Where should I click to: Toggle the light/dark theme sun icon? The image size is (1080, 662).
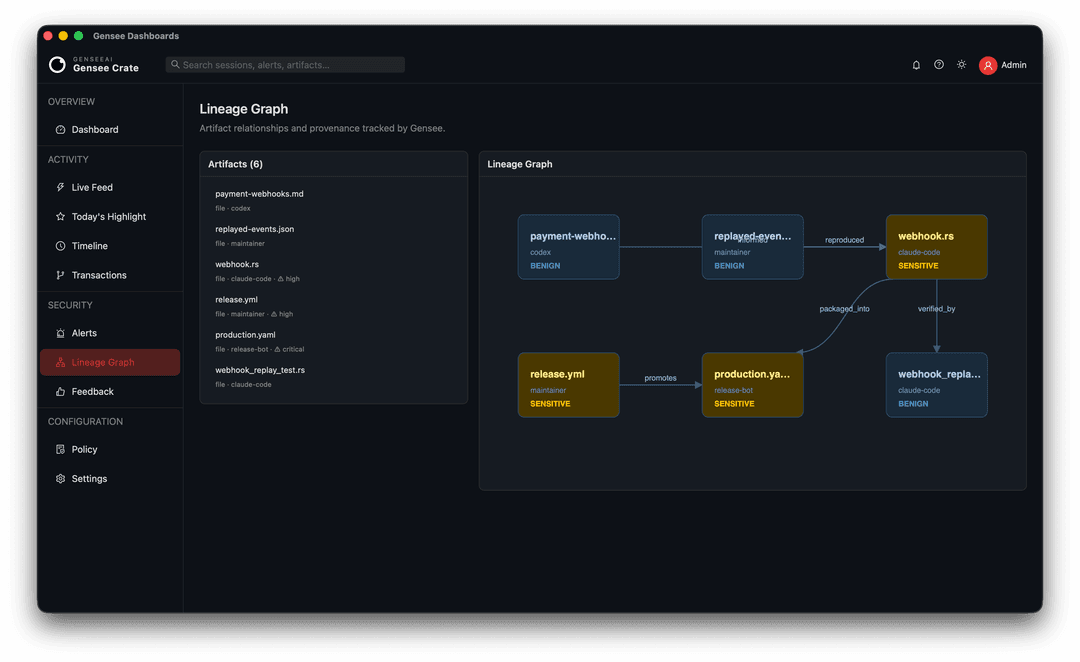click(x=962, y=65)
